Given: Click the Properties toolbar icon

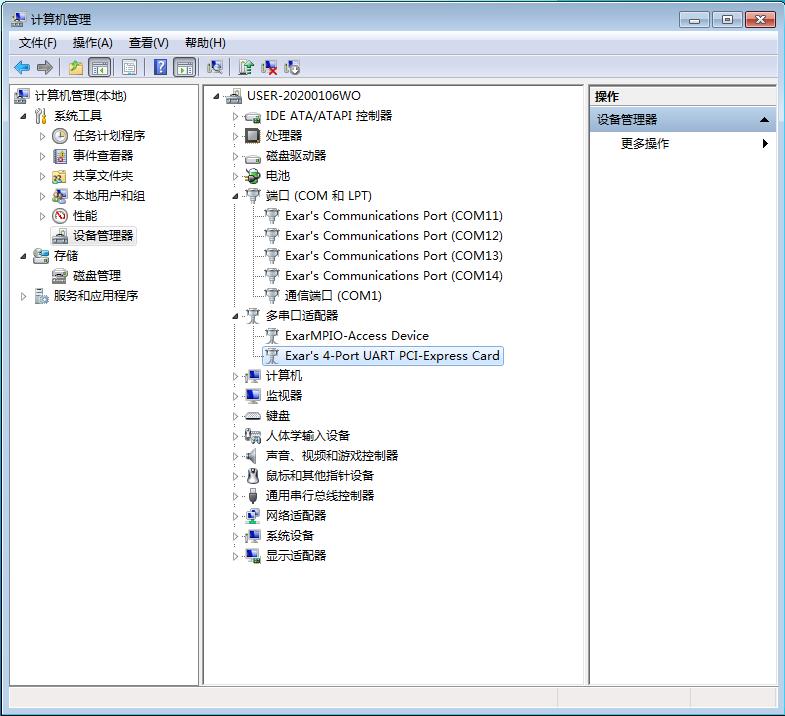Looking at the screenshot, I should (129, 67).
